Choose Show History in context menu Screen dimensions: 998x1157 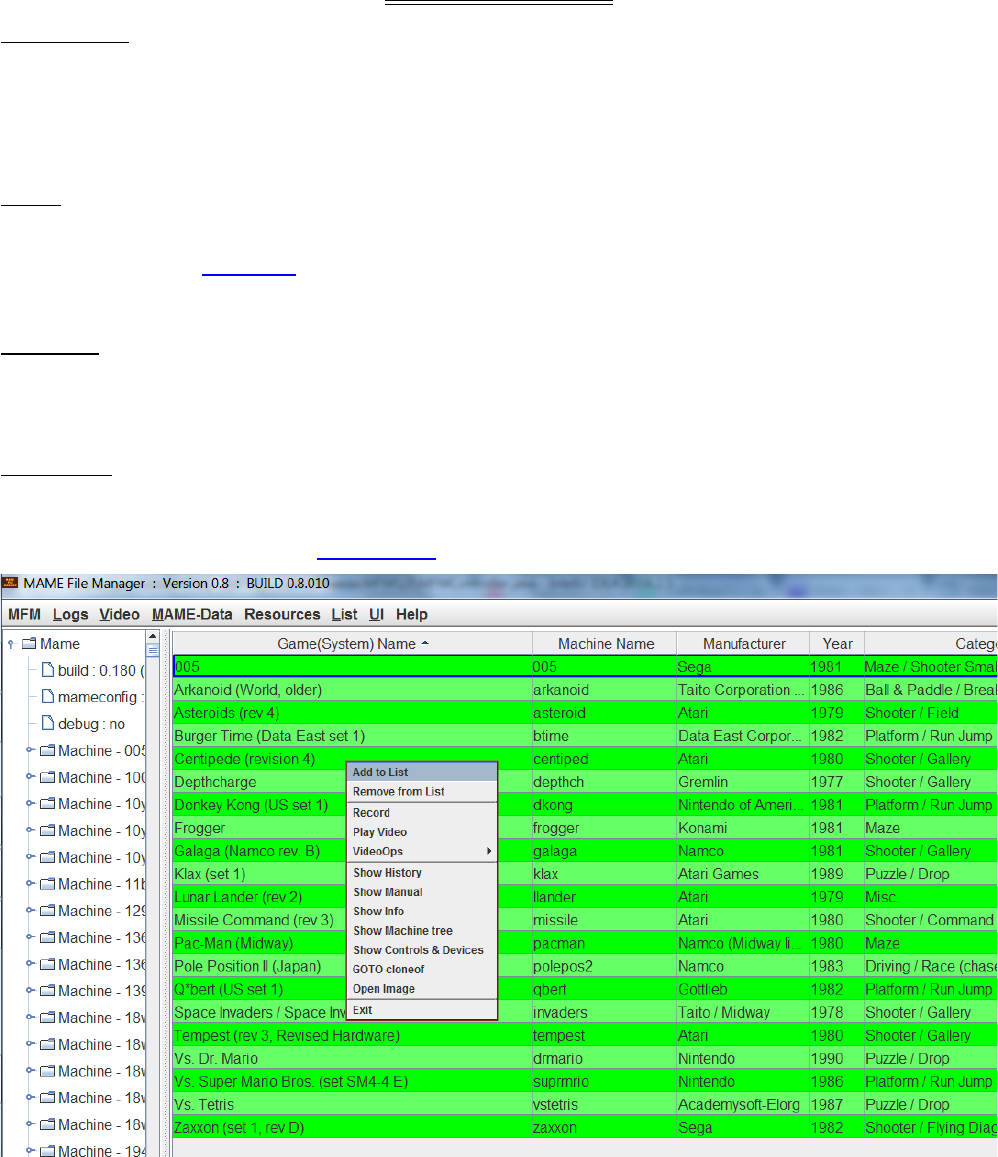click(x=422, y=872)
